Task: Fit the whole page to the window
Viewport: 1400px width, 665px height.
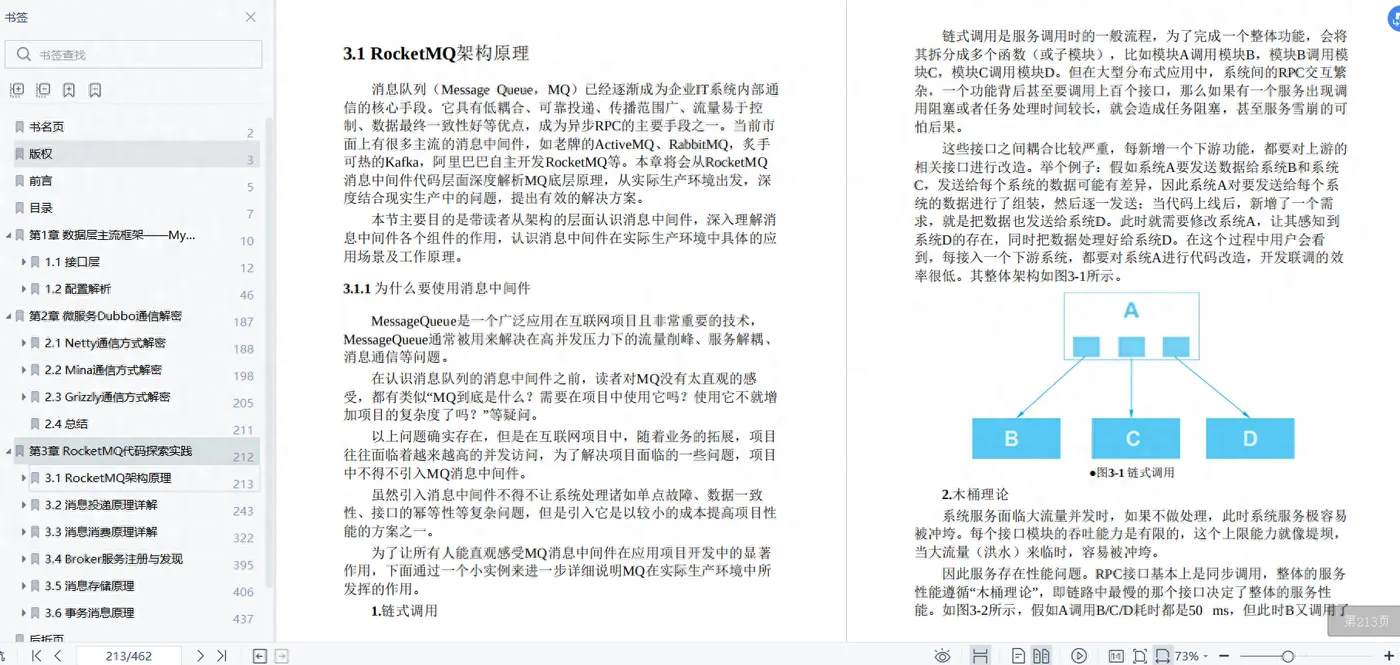Action: tap(1140, 656)
